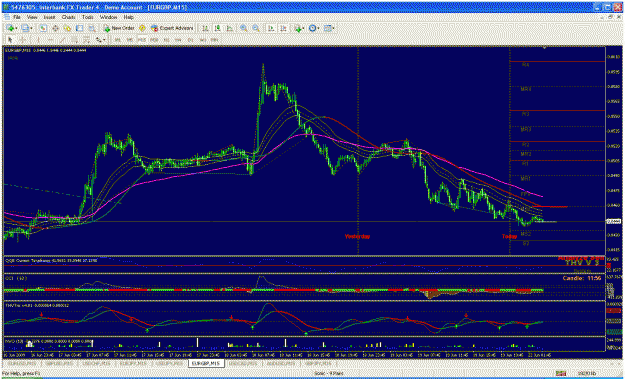
Task: Toggle the Terminal panel icon
Action: pos(79,28)
